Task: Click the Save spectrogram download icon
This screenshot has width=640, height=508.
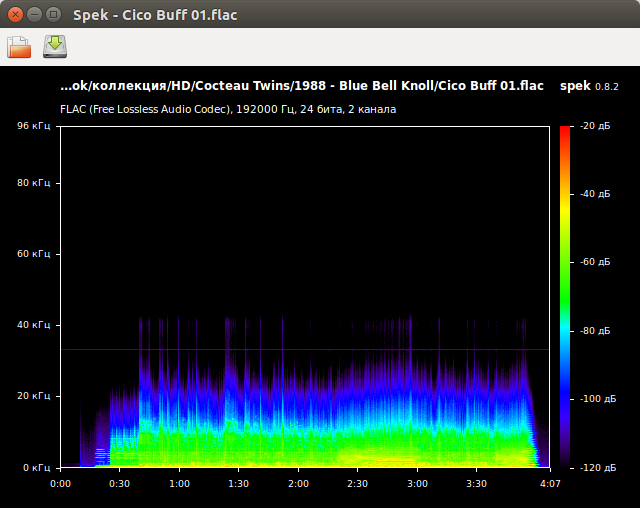Action: [55, 46]
